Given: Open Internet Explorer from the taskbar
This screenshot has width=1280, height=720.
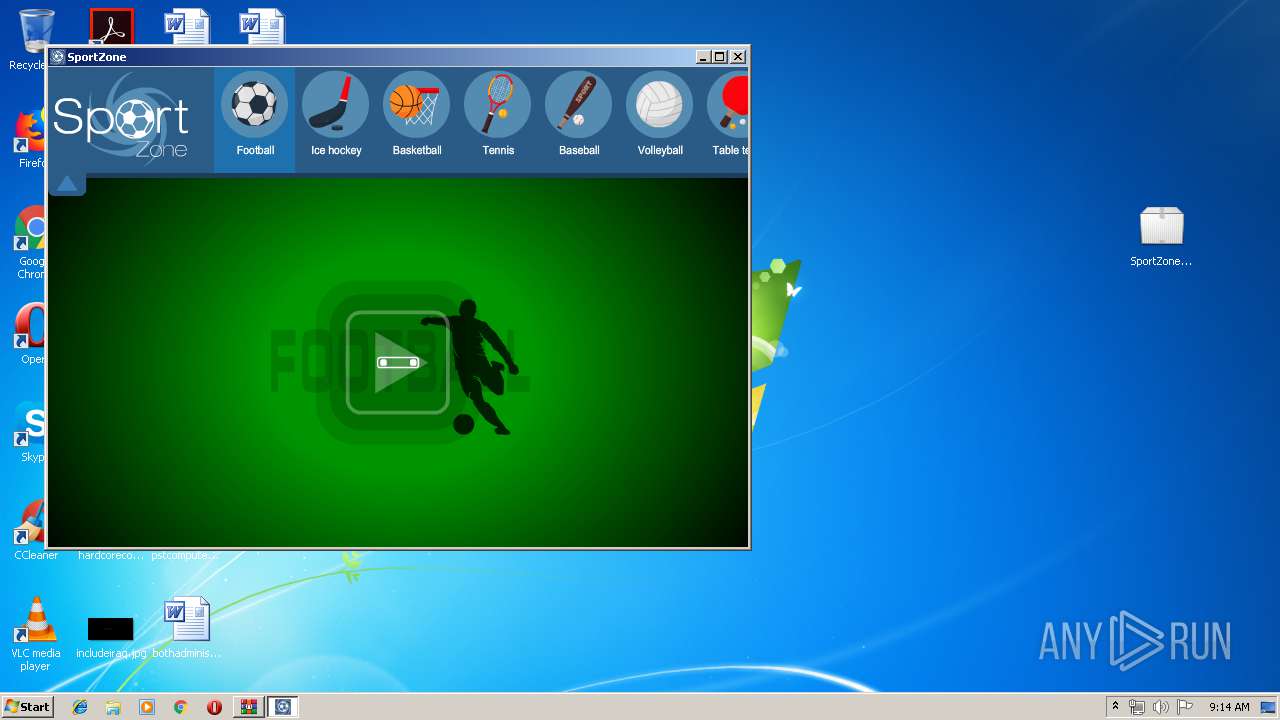Looking at the screenshot, I should (x=80, y=707).
